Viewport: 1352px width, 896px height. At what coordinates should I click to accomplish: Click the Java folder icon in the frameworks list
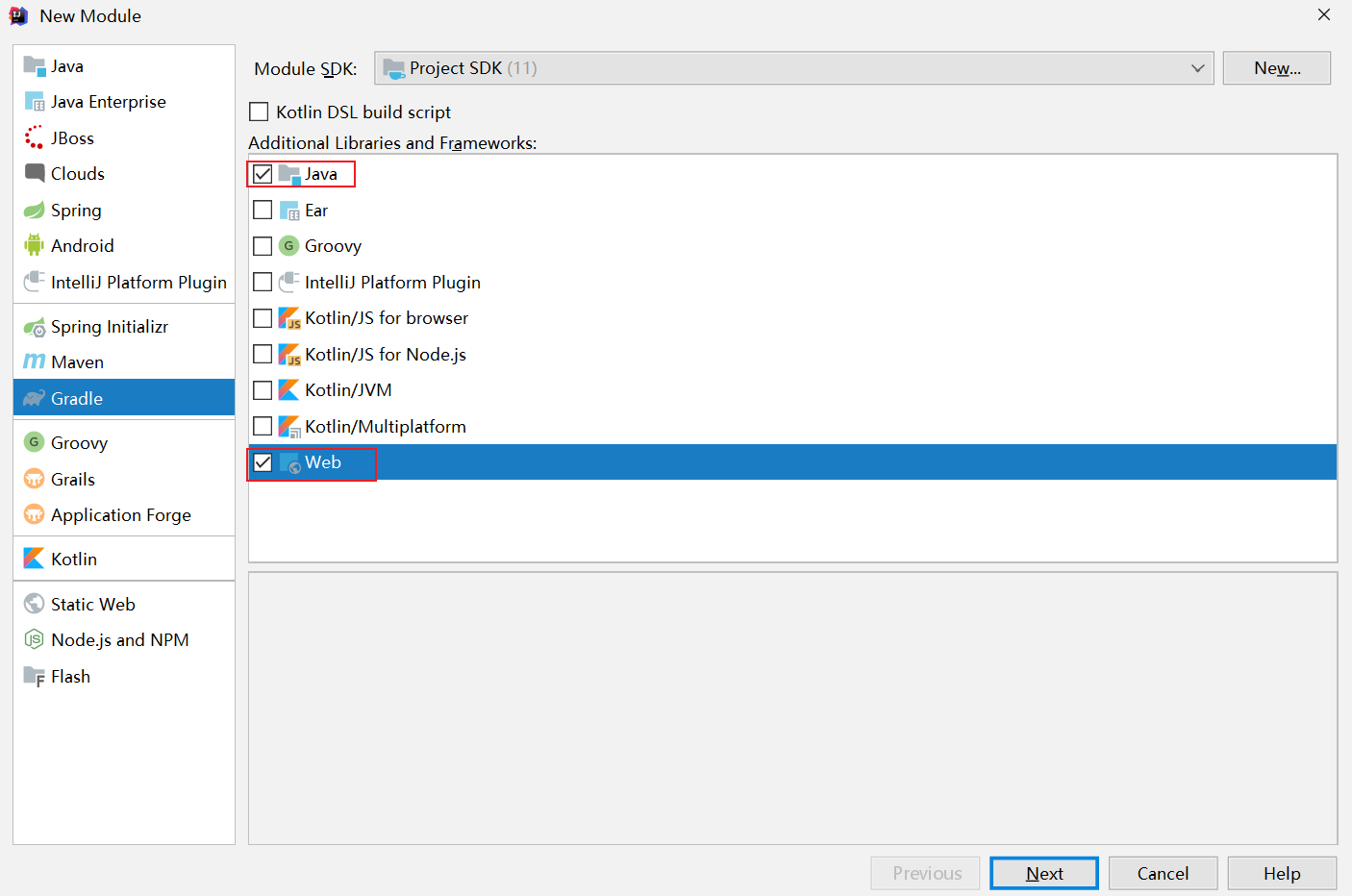289,174
